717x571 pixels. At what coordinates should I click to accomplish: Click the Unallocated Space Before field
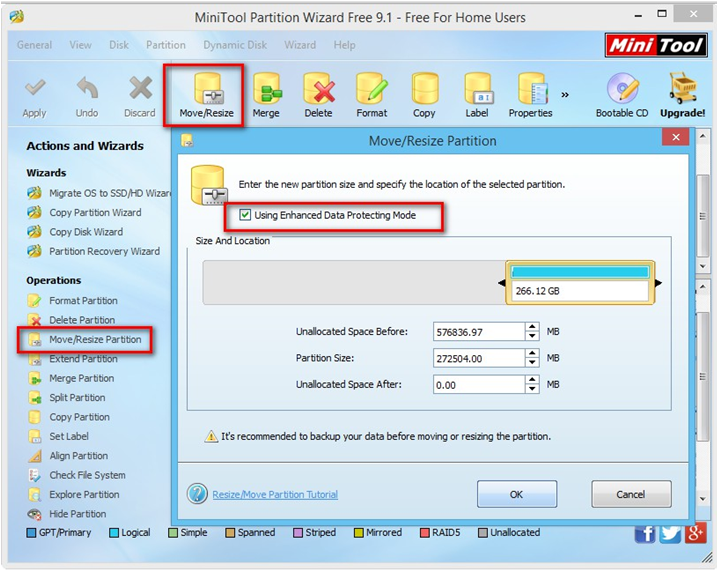click(479, 332)
